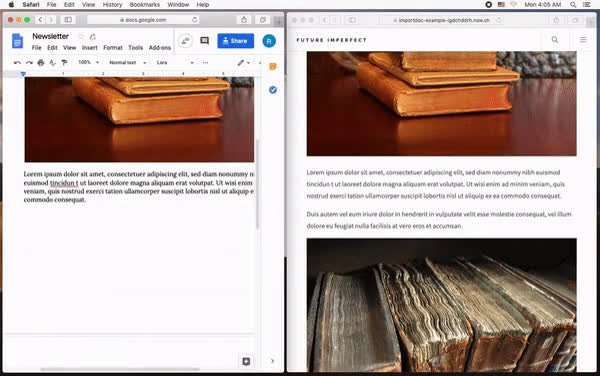
Task: Open the Tasks side panel icon
Action: pos(273,90)
